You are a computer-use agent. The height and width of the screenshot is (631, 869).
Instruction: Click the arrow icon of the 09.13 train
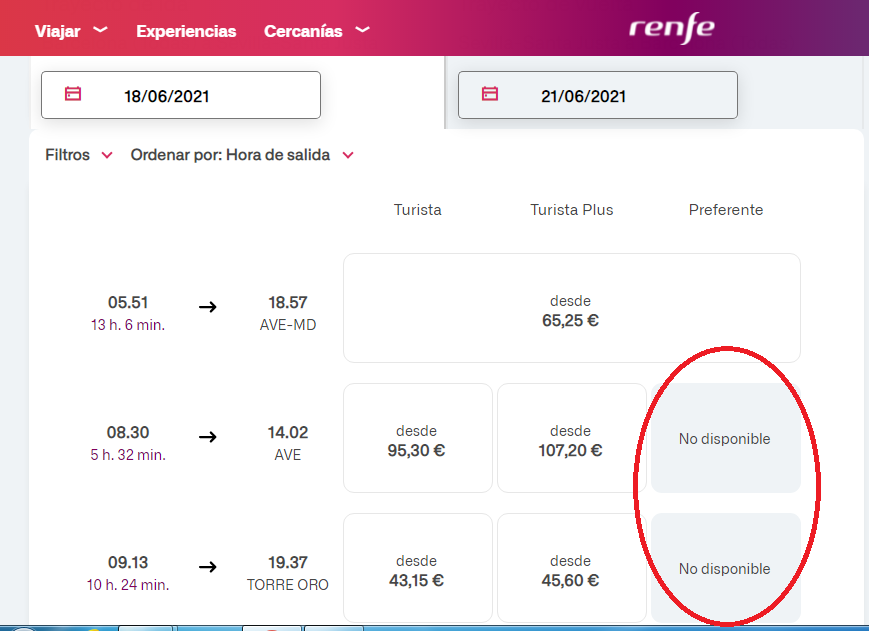click(208, 567)
